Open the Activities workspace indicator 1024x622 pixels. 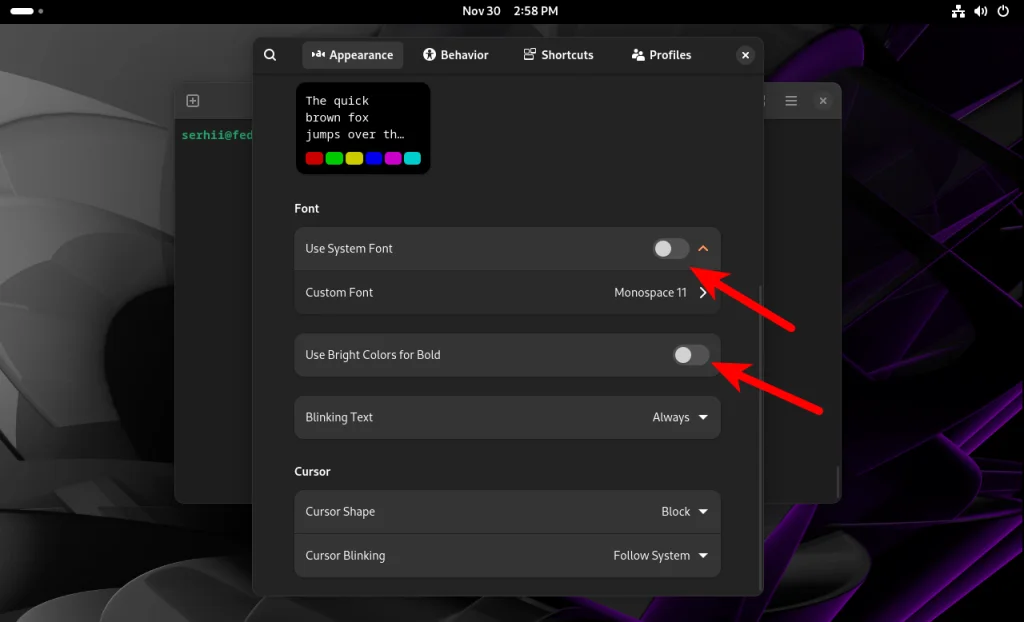click(27, 11)
